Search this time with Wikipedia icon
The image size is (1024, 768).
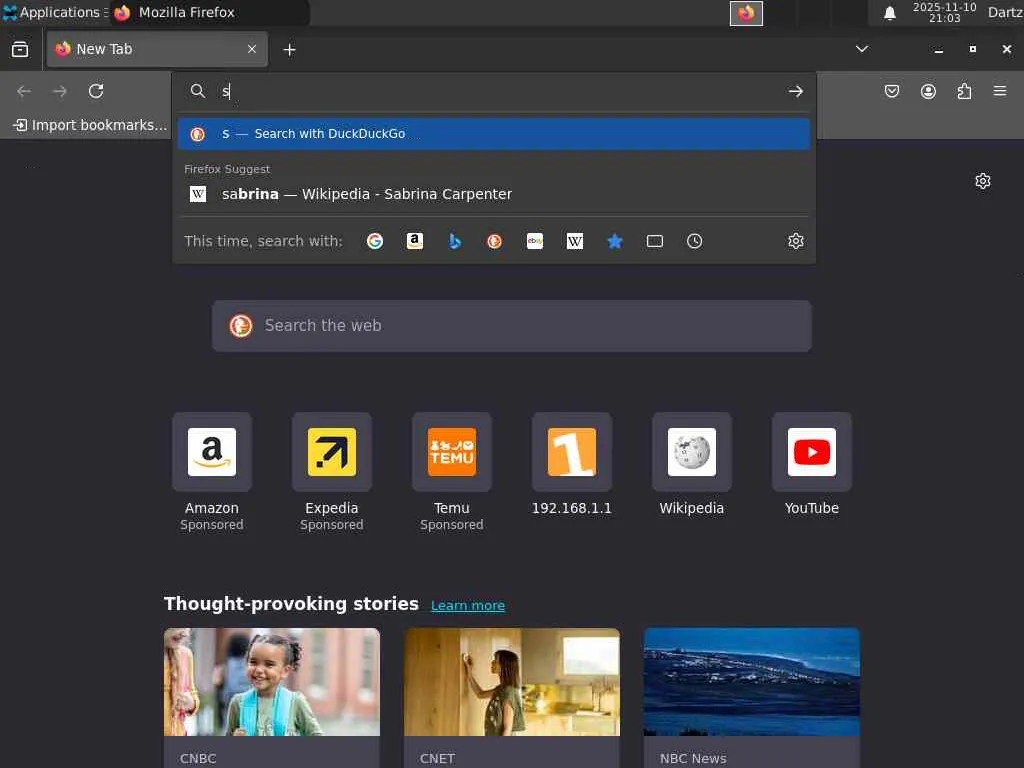point(575,241)
